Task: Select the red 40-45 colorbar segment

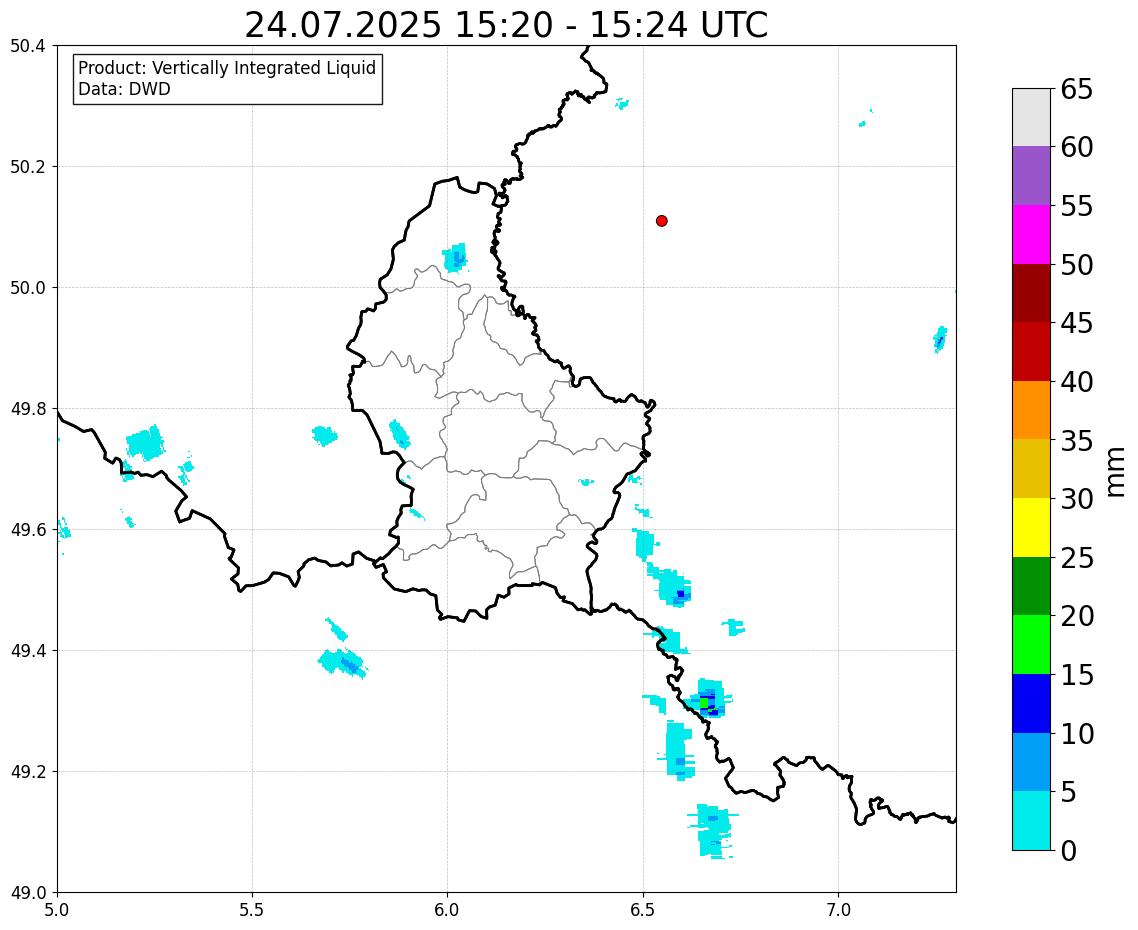Action: [1031, 351]
